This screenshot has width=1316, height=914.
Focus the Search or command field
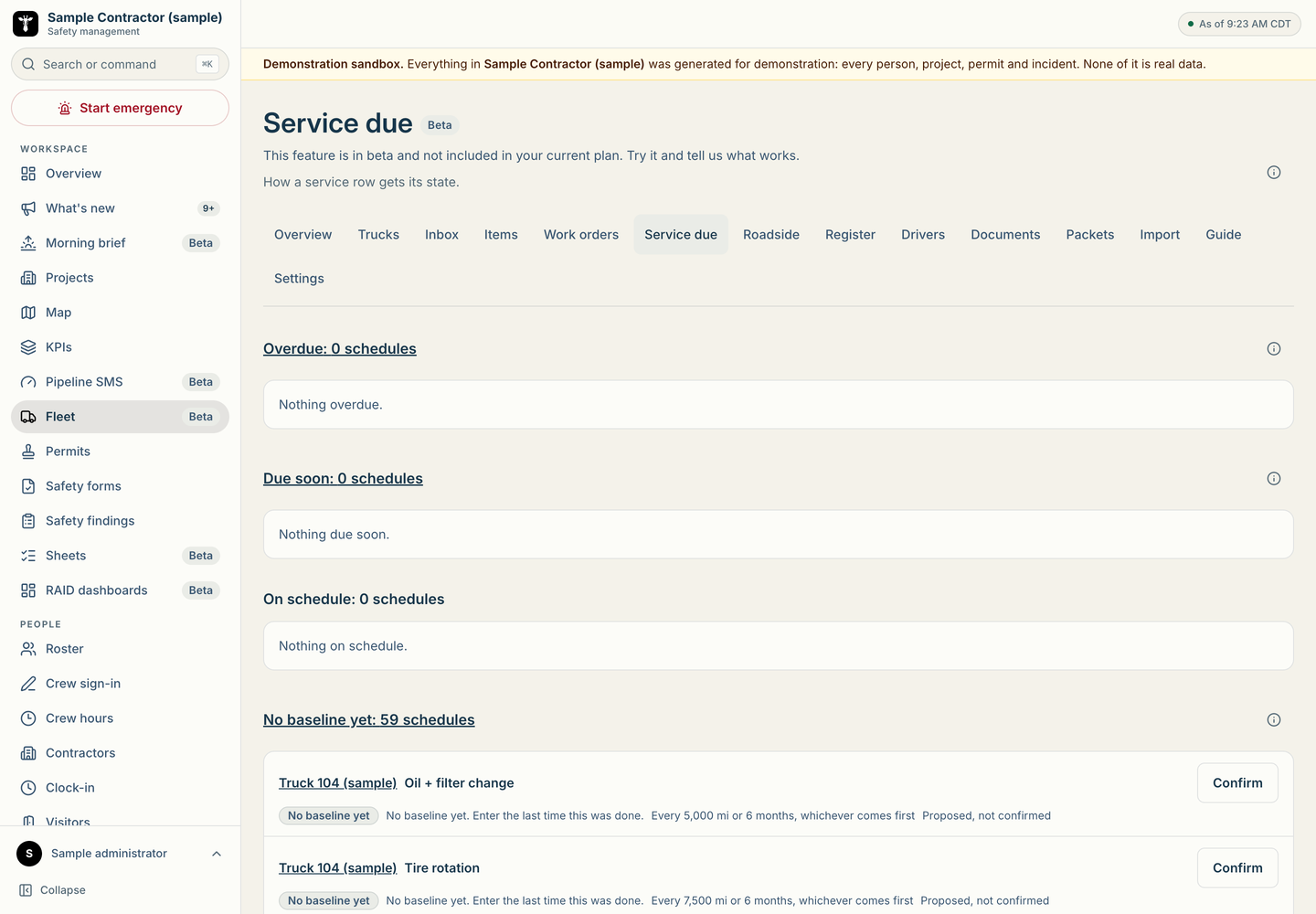[120, 64]
